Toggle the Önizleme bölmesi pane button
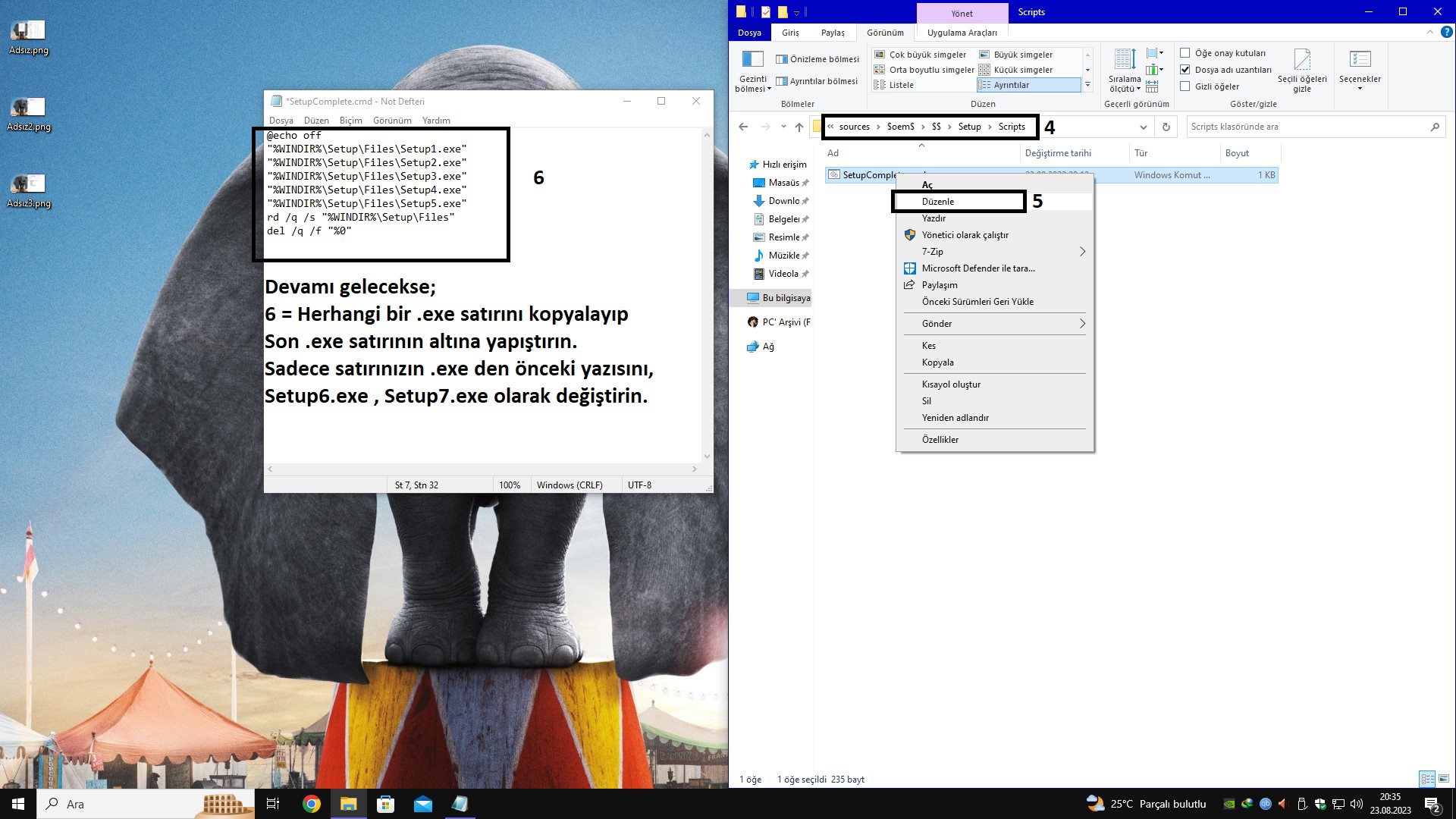 tap(817, 59)
